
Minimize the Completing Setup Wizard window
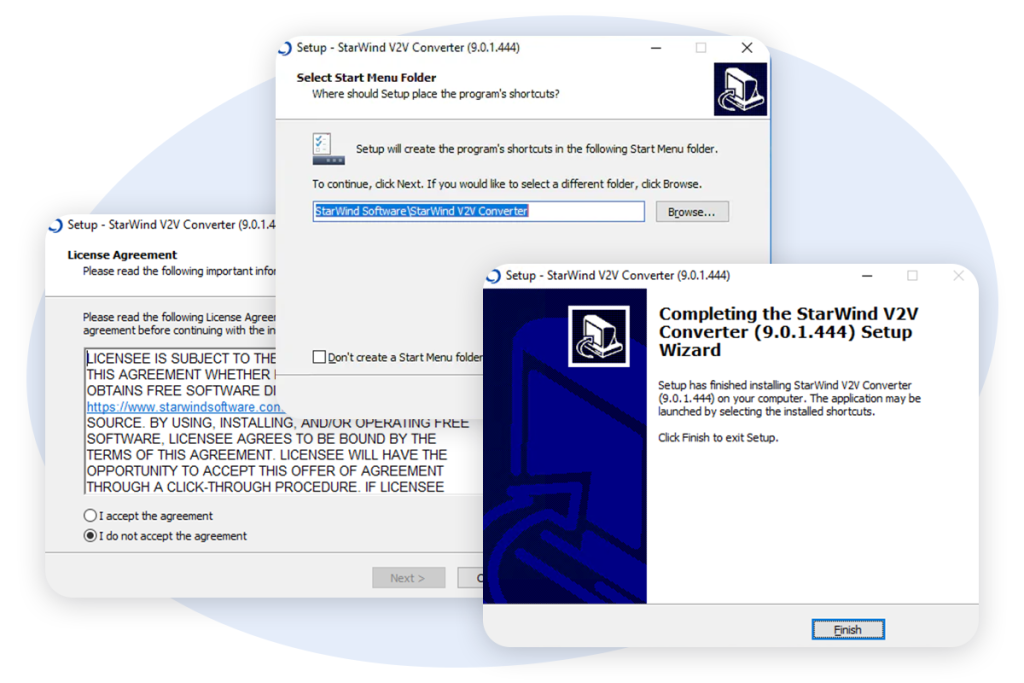tap(866, 276)
